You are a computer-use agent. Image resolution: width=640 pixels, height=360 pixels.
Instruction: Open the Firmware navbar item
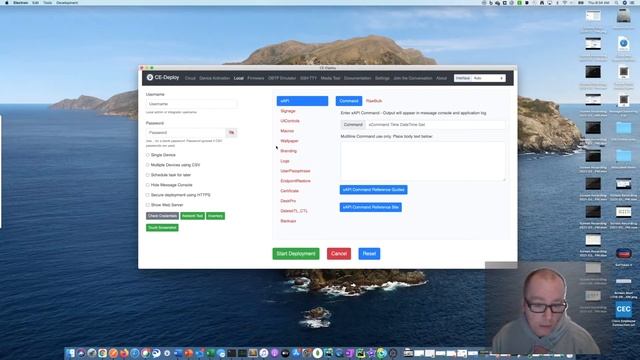click(256, 78)
